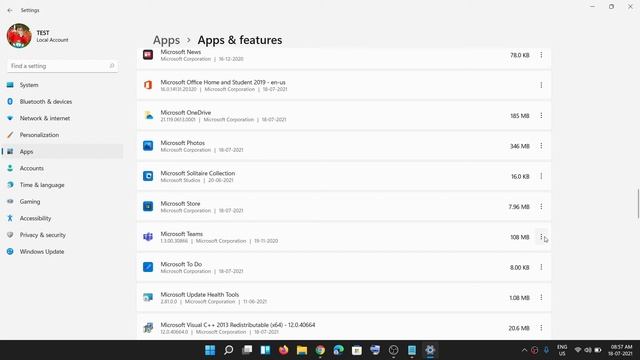Open Bluetooth & devices settings
Viewport: 640px width, 360px height.
[62, 102]
